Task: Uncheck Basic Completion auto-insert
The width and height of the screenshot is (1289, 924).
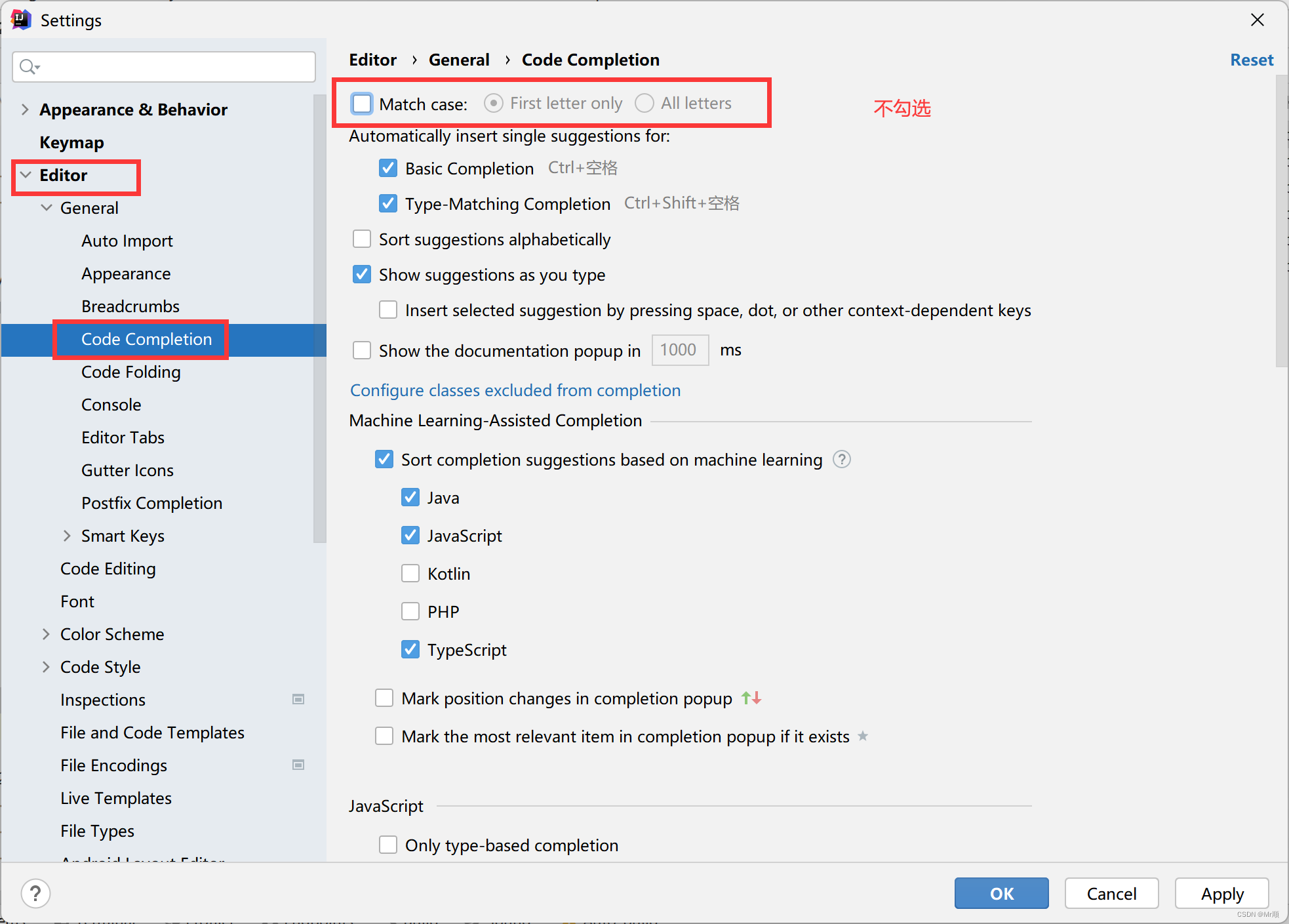Action: (x=388, y=168)
